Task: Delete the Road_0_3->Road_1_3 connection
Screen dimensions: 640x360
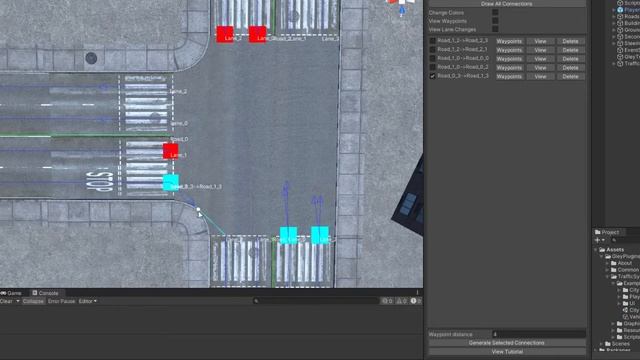Action: pyautogui.click(x=570, y=76)
